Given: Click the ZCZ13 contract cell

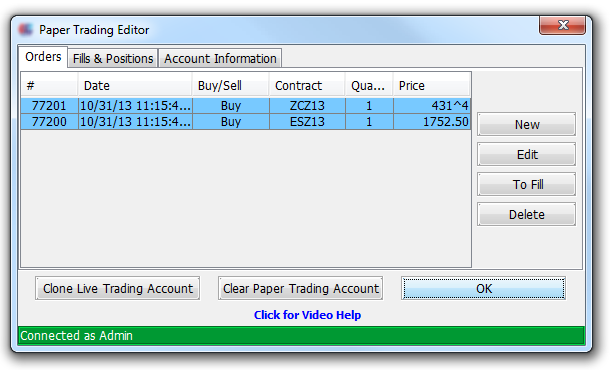Looking at the screenshot, I should coord(307,106).
